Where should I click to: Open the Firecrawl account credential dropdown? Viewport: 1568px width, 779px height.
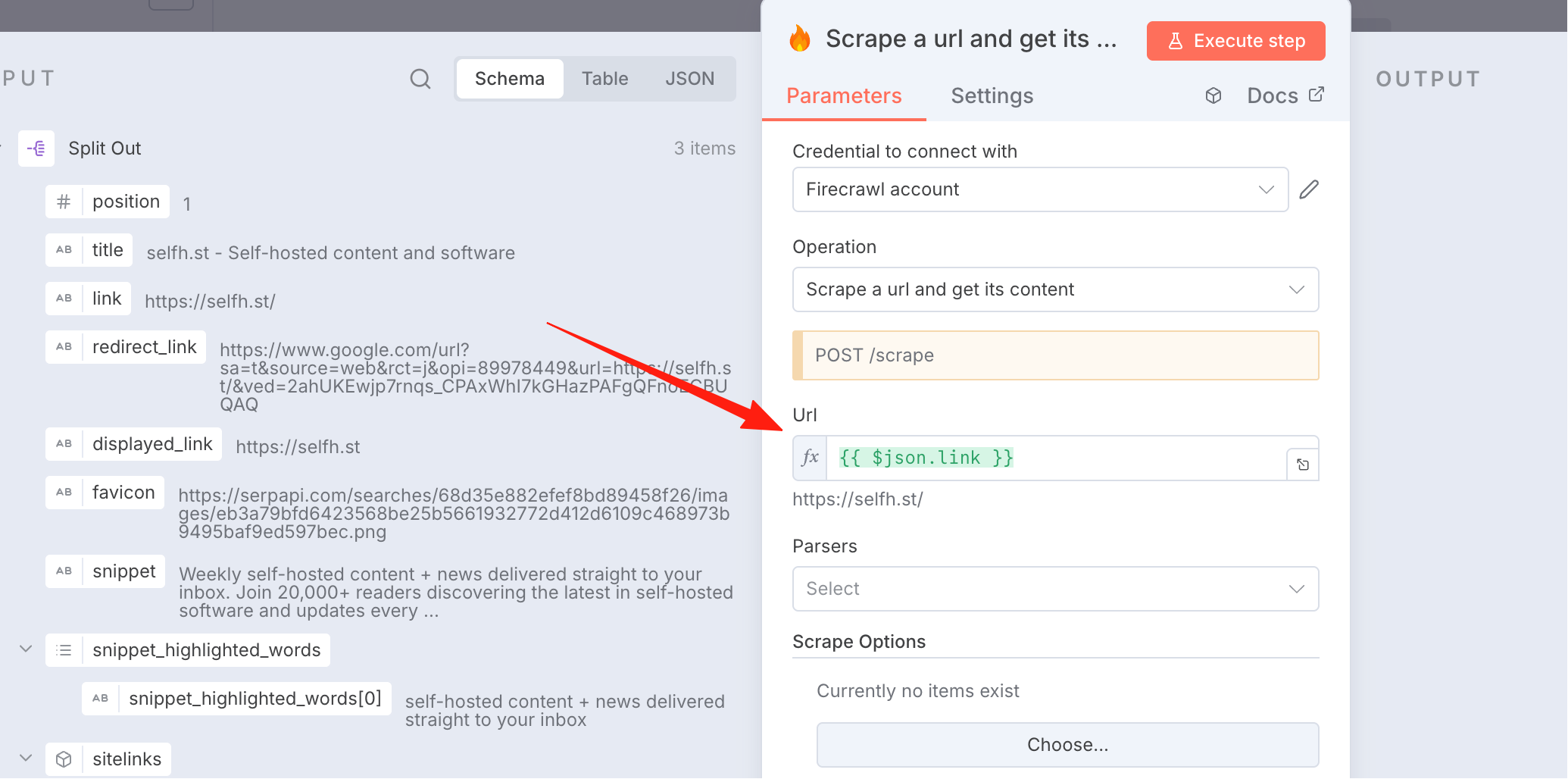tap(1040, 189)
